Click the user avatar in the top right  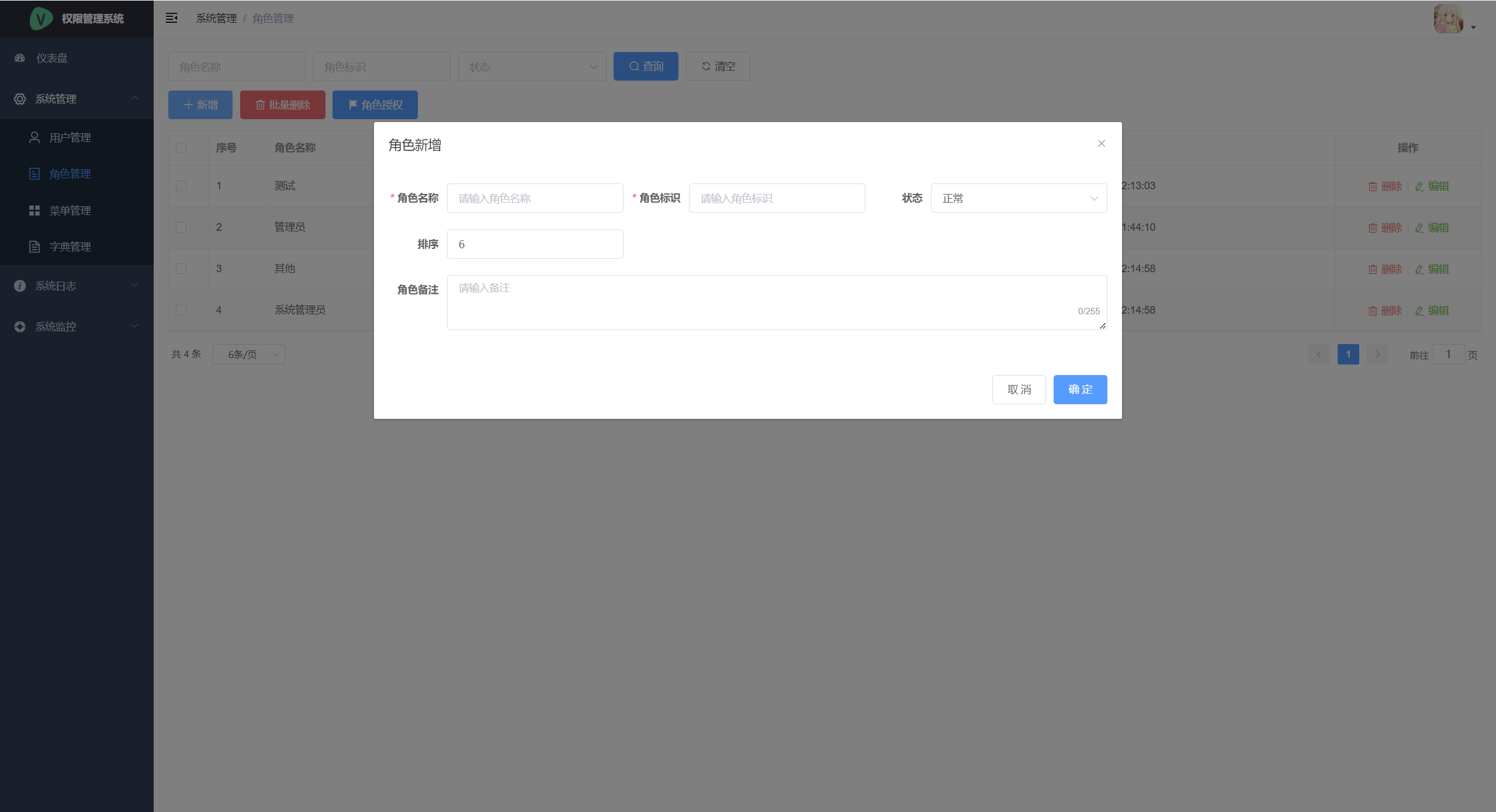(1448, 19)
